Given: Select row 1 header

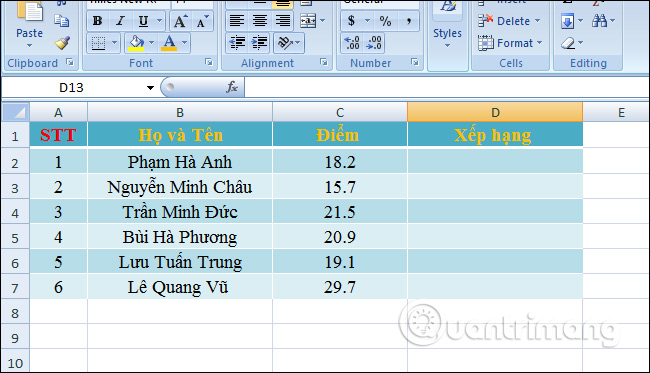Looking at the screenshot, I should coord(15,136).
